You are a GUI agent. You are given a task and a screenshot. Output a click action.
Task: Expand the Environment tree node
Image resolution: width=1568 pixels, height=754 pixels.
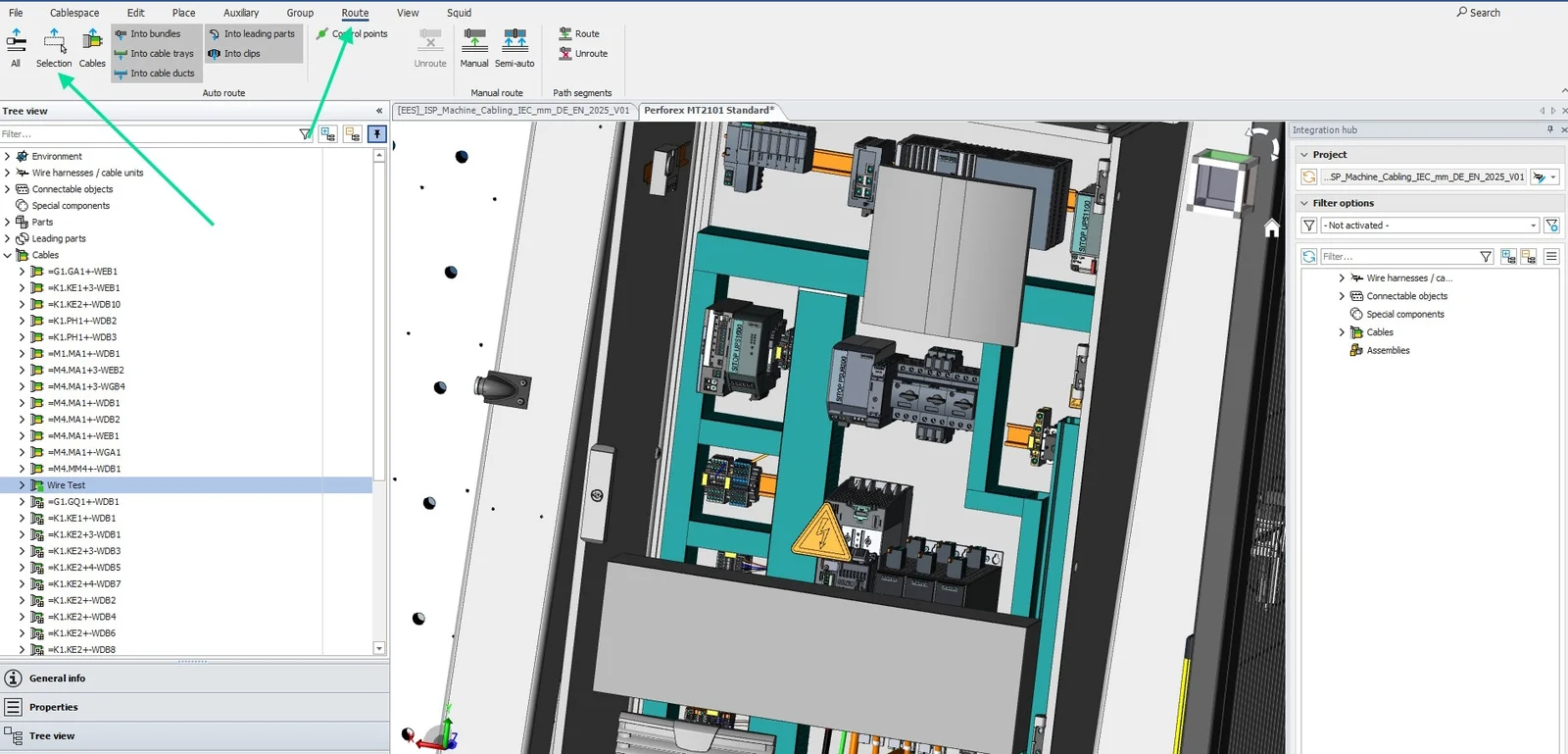tap(8, 156)
